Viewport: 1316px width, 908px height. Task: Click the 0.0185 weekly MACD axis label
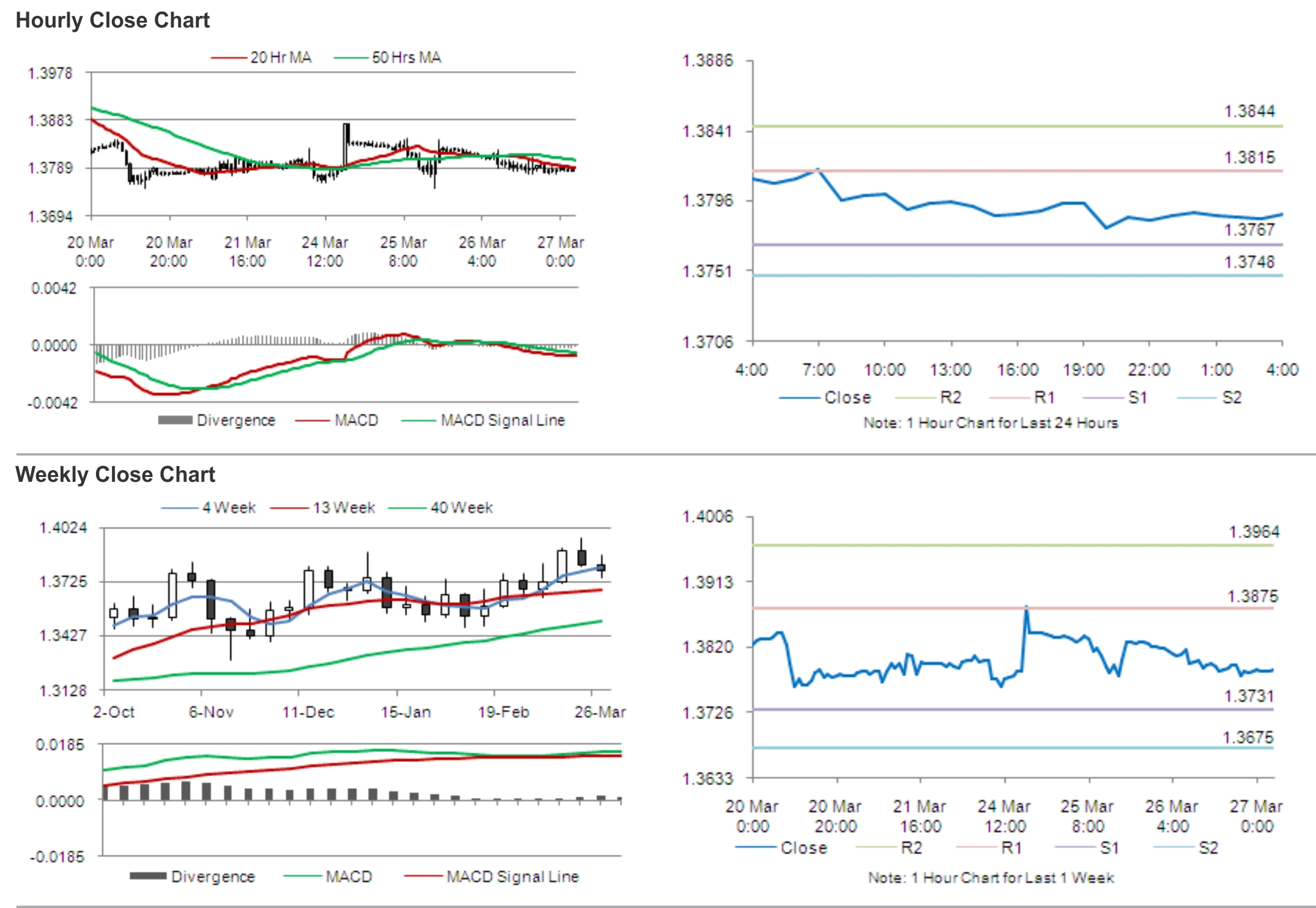(x=60, y=745)
